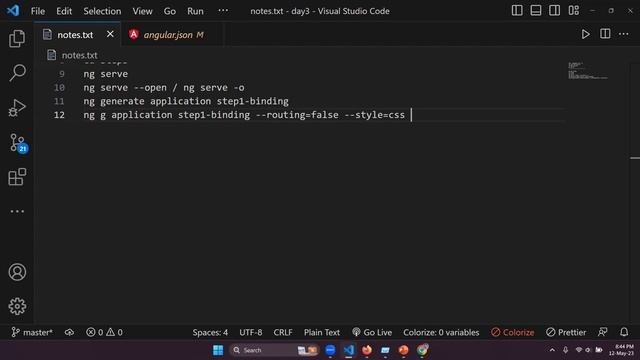Toggle Primary Side Bar layout button
The height and width of the screenshot is (360, 640).
pyautogui.click(x=517, y=11)
